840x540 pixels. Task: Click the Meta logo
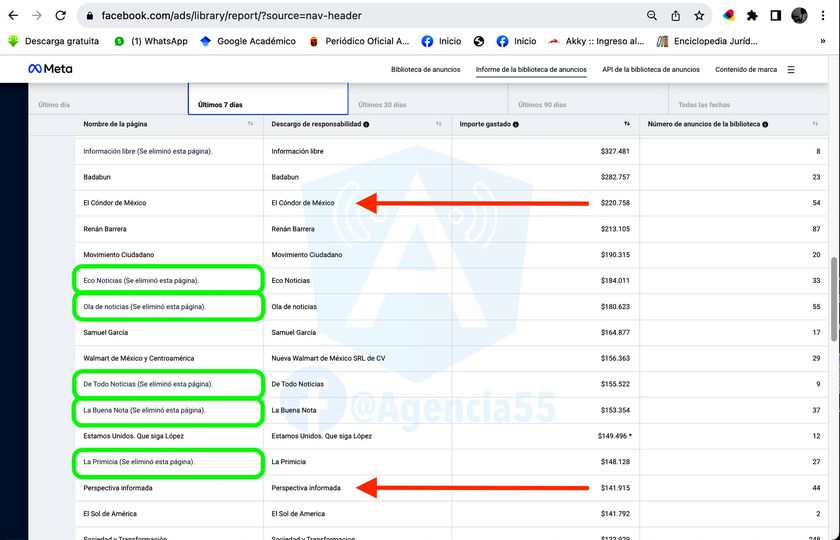50,69
